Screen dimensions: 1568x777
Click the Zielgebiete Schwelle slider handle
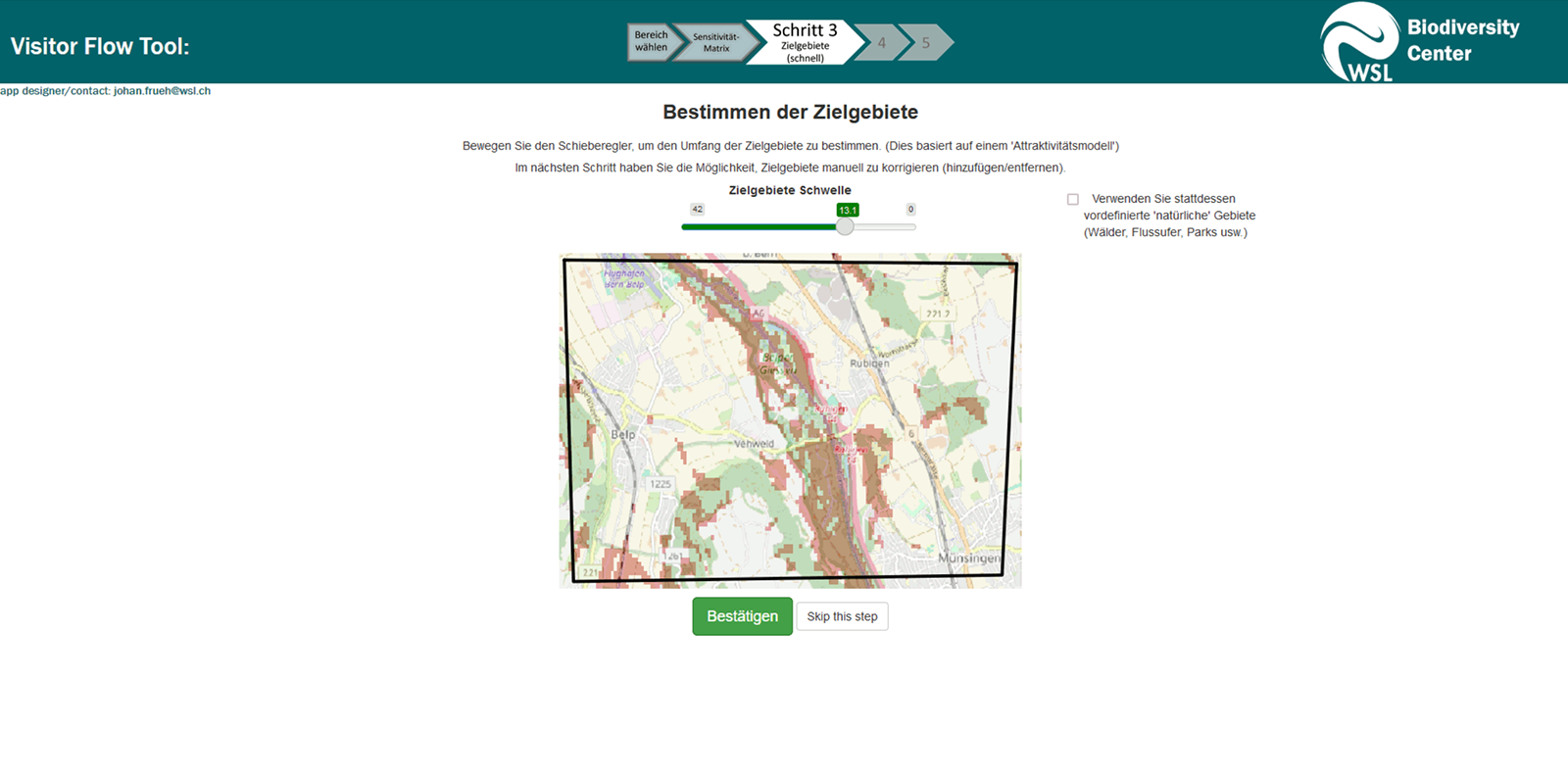[x=845, y=226]
